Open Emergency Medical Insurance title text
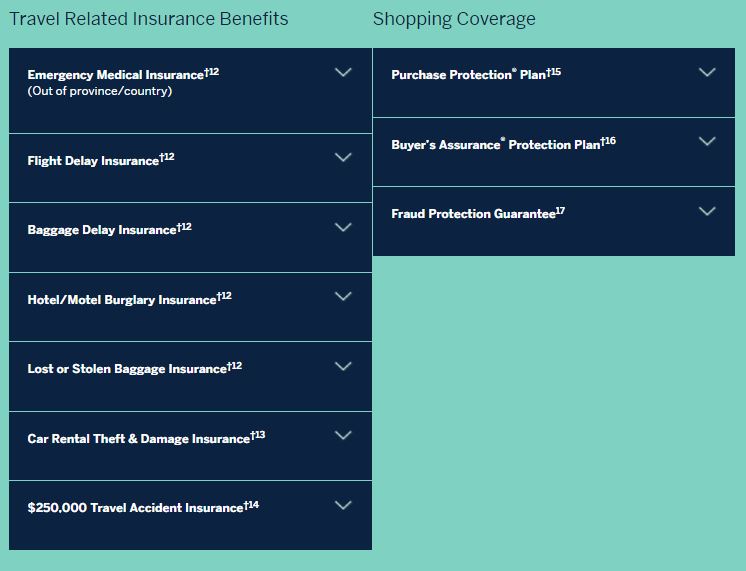 click(115, 75)
